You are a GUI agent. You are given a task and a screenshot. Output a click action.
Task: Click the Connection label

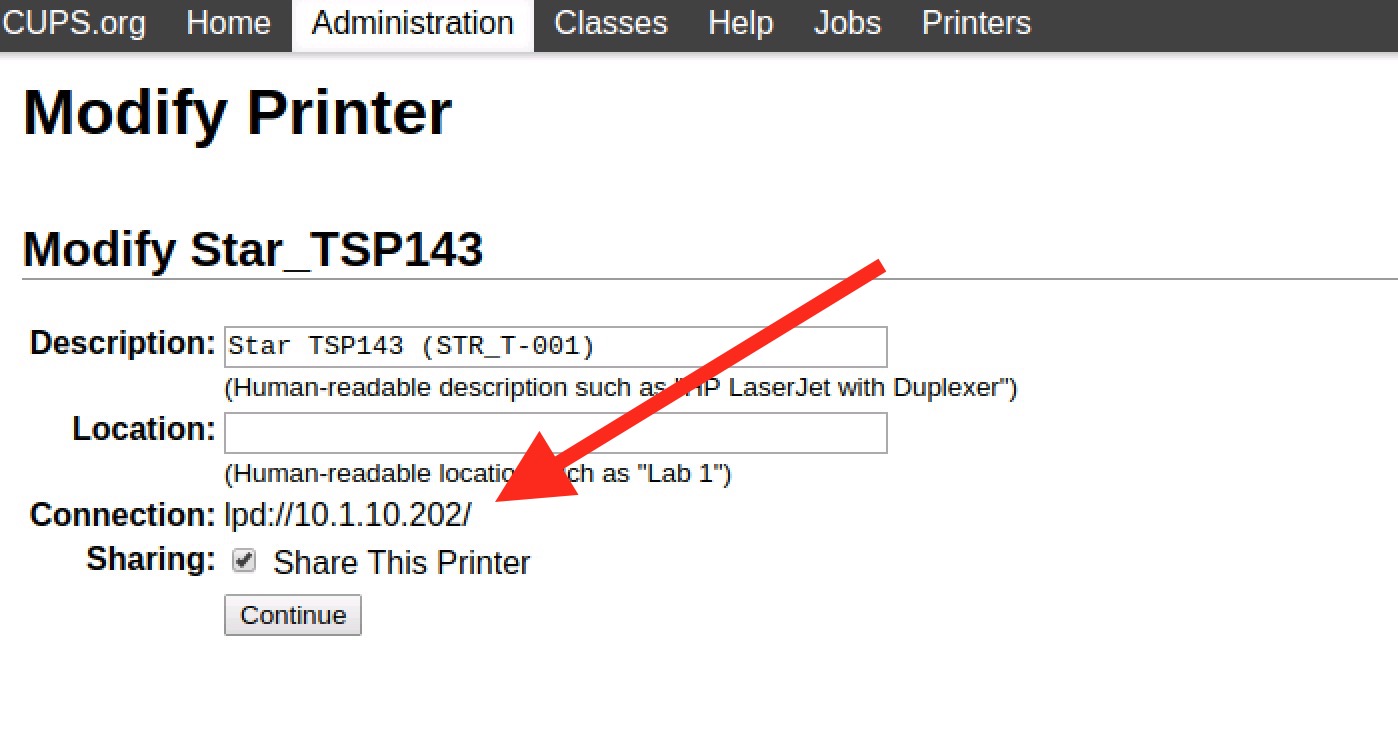(x=120, y=515)
